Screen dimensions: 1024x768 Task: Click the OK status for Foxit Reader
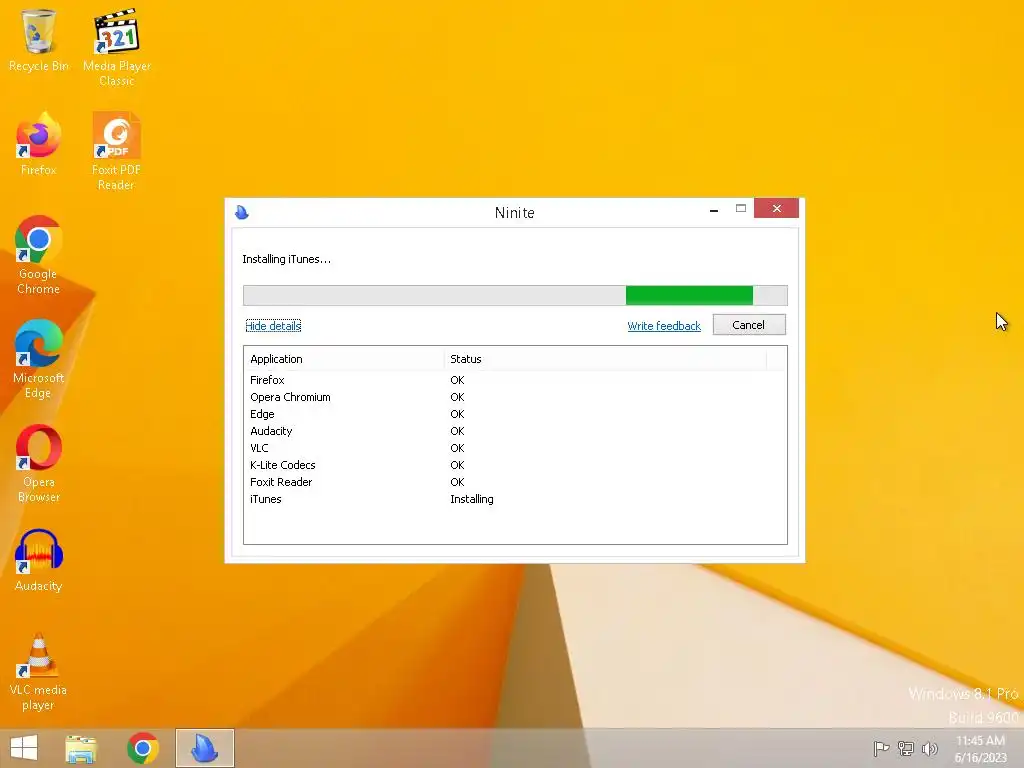(457, 482)
